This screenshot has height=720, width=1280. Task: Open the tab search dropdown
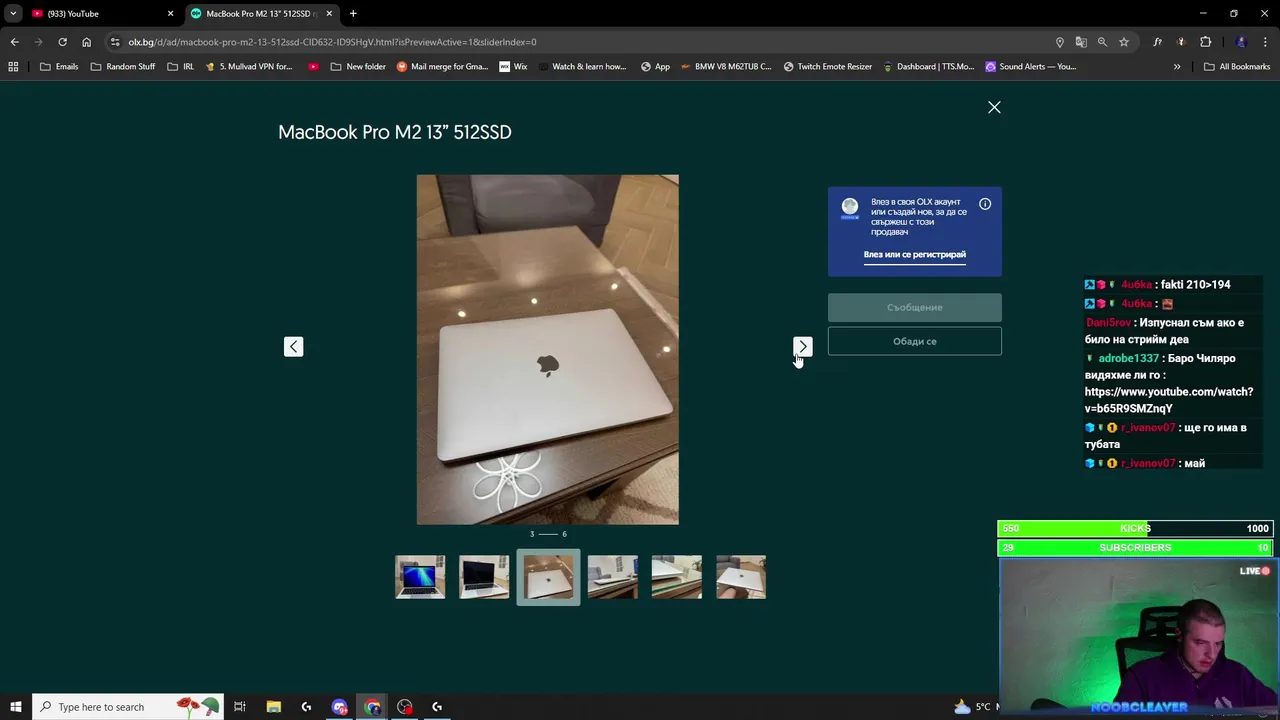[x=13, y=14]
